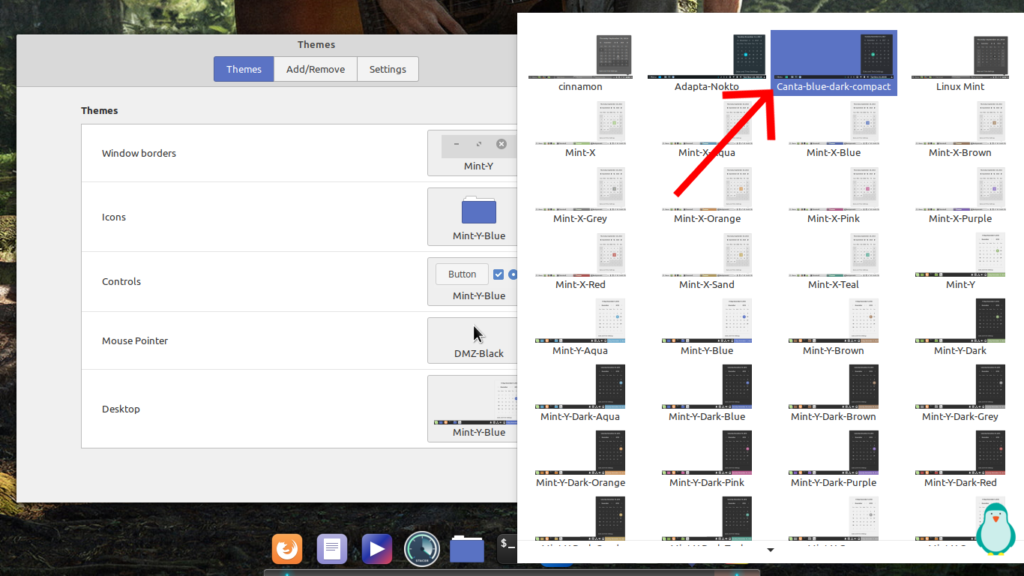Choose the Mint-Y-Dark-Pink theme
This screenshot has width=1024, height=576.
[x=707, y=459]
